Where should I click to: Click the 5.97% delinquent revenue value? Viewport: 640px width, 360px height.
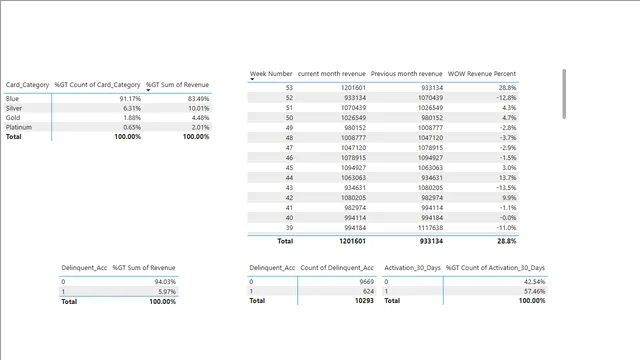click(167, 292)
